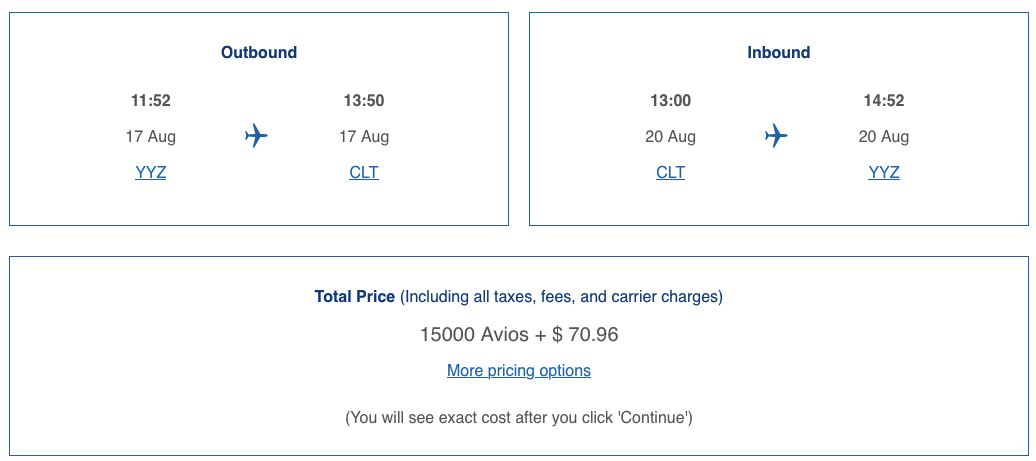Select the 13:50 outbound arrival time
This screenshot has height=461, width=1036.
[x=364, y=100]
